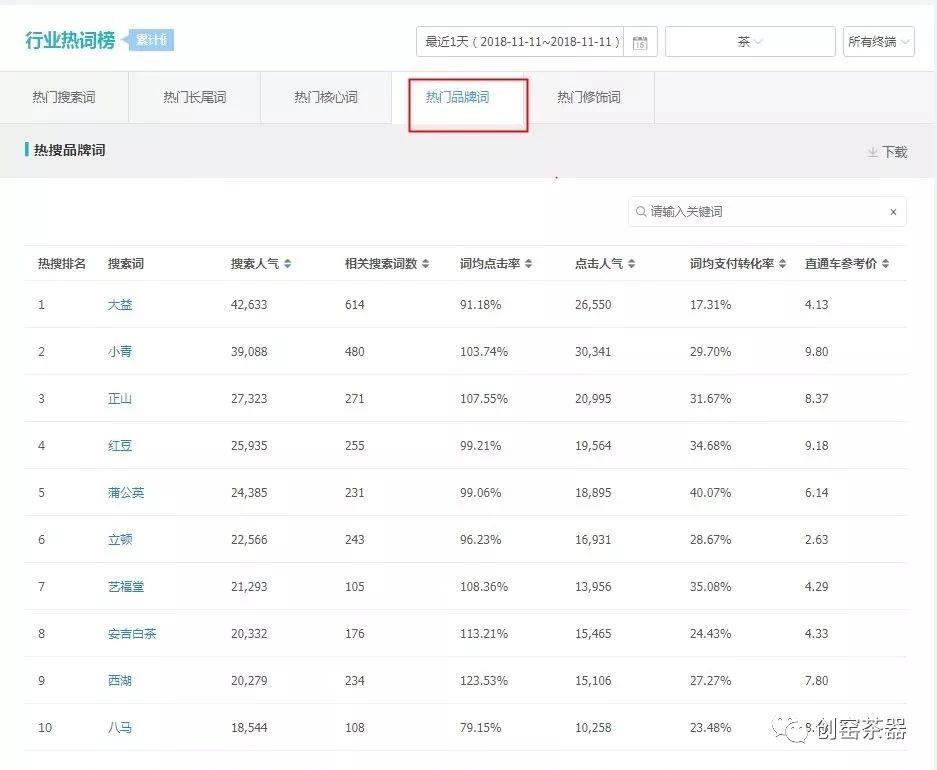Switch to 热门长尾词 tab
The height and width of the screenshot is (770, 937).
click(x=195, y=97)
